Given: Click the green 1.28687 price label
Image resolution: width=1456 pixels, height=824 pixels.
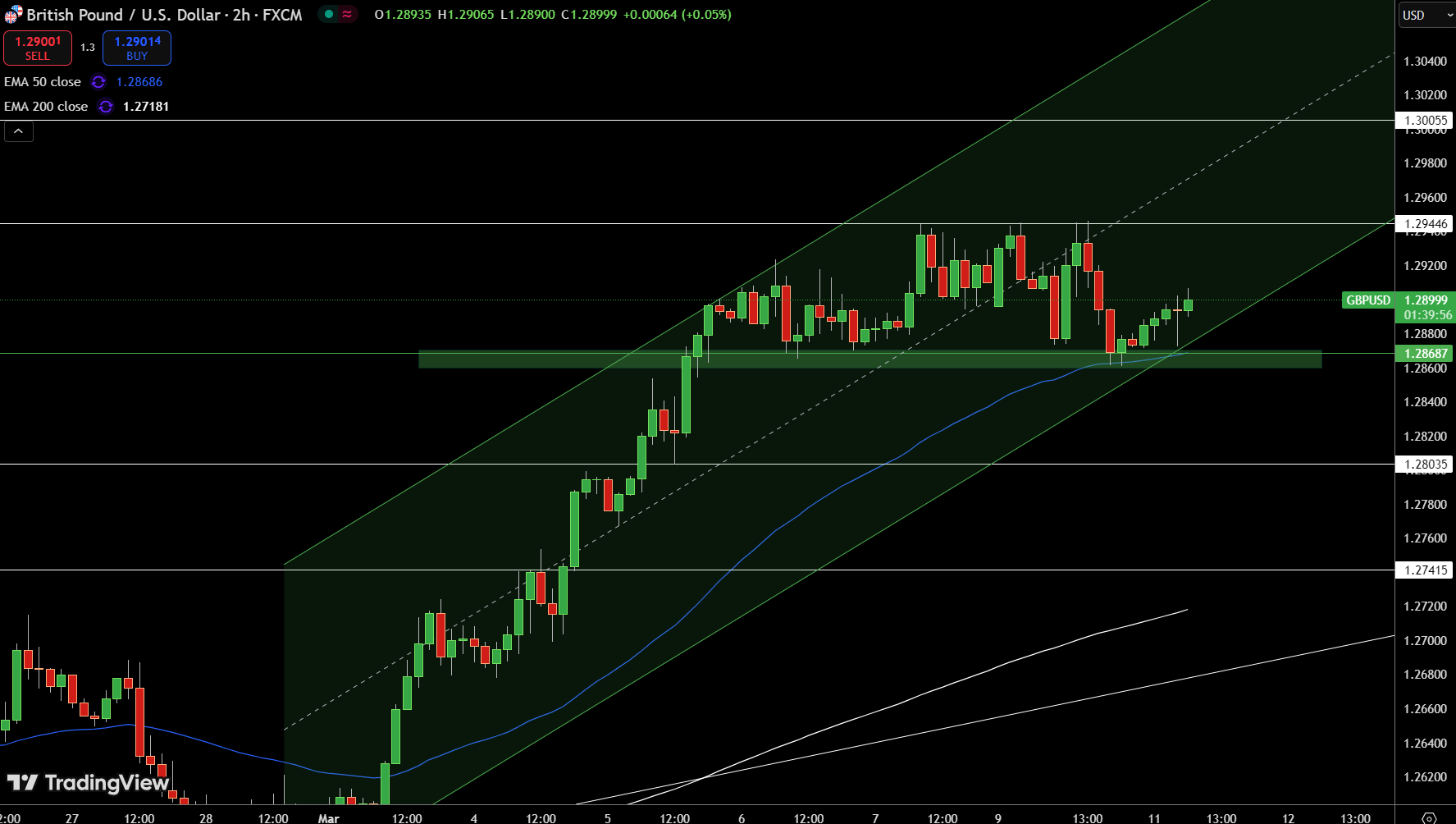Looking at the screenshot, I should pyautogui.click(x=1425, y=354).
